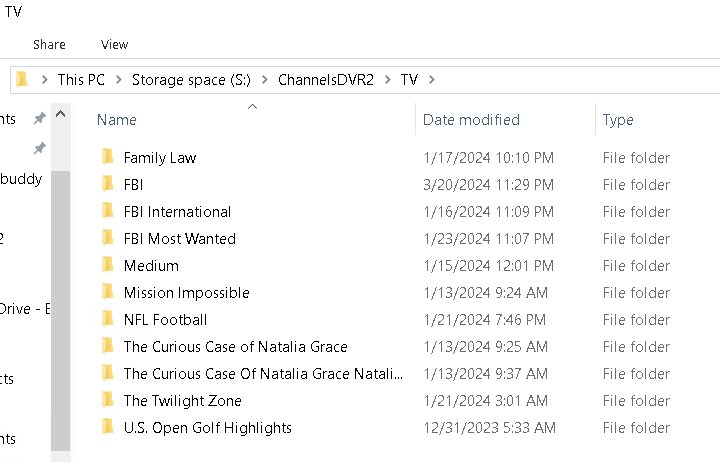
Task: Open the View ribbon tab
Action: (x=115, y=44)
